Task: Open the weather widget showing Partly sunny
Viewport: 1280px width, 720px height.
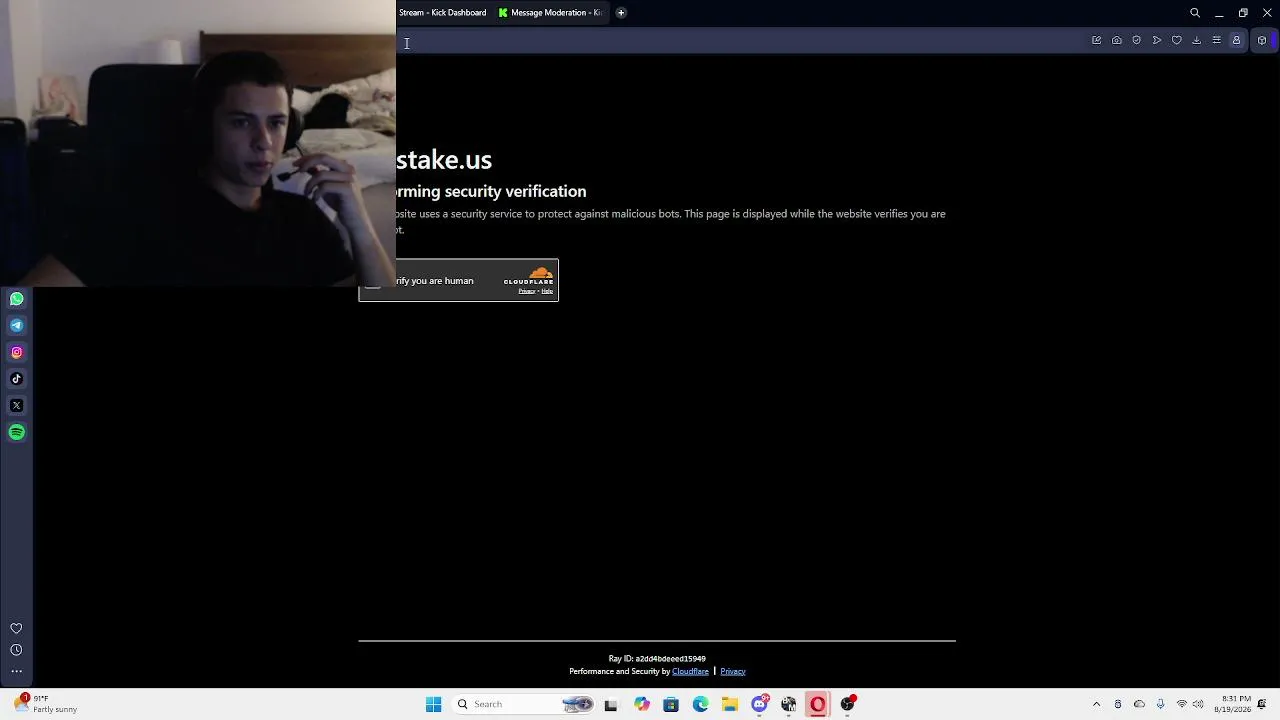Action: click(46, 704)
